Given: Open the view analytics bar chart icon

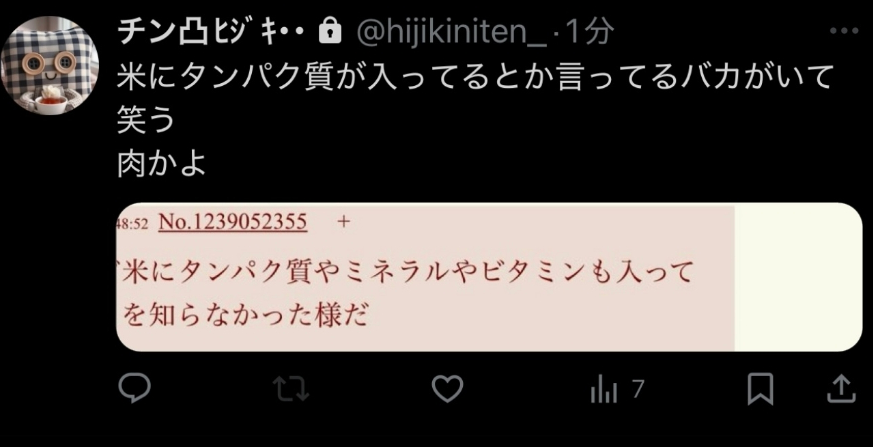Looking at the screenshot, I should coord(604,389).
